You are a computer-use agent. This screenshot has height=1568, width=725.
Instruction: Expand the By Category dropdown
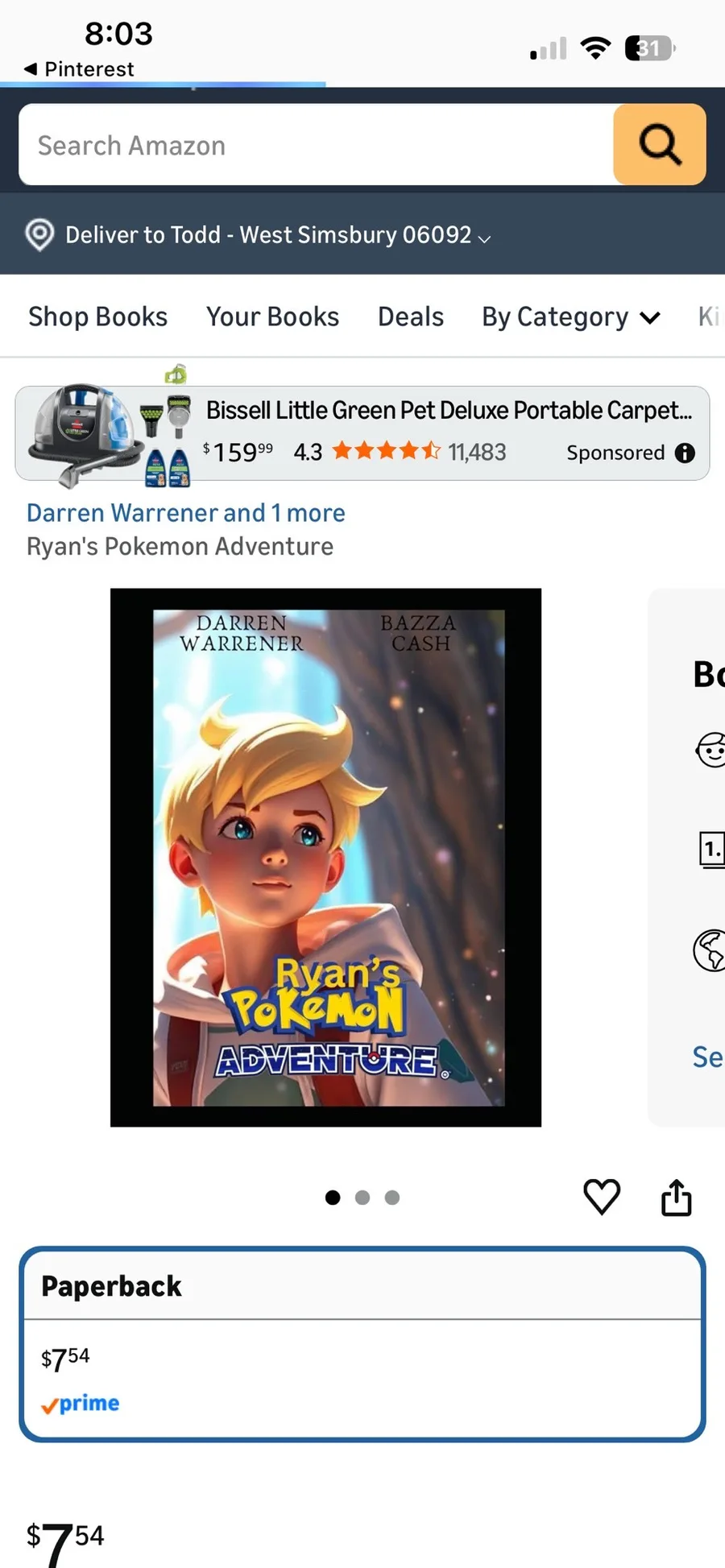point(570,317)
